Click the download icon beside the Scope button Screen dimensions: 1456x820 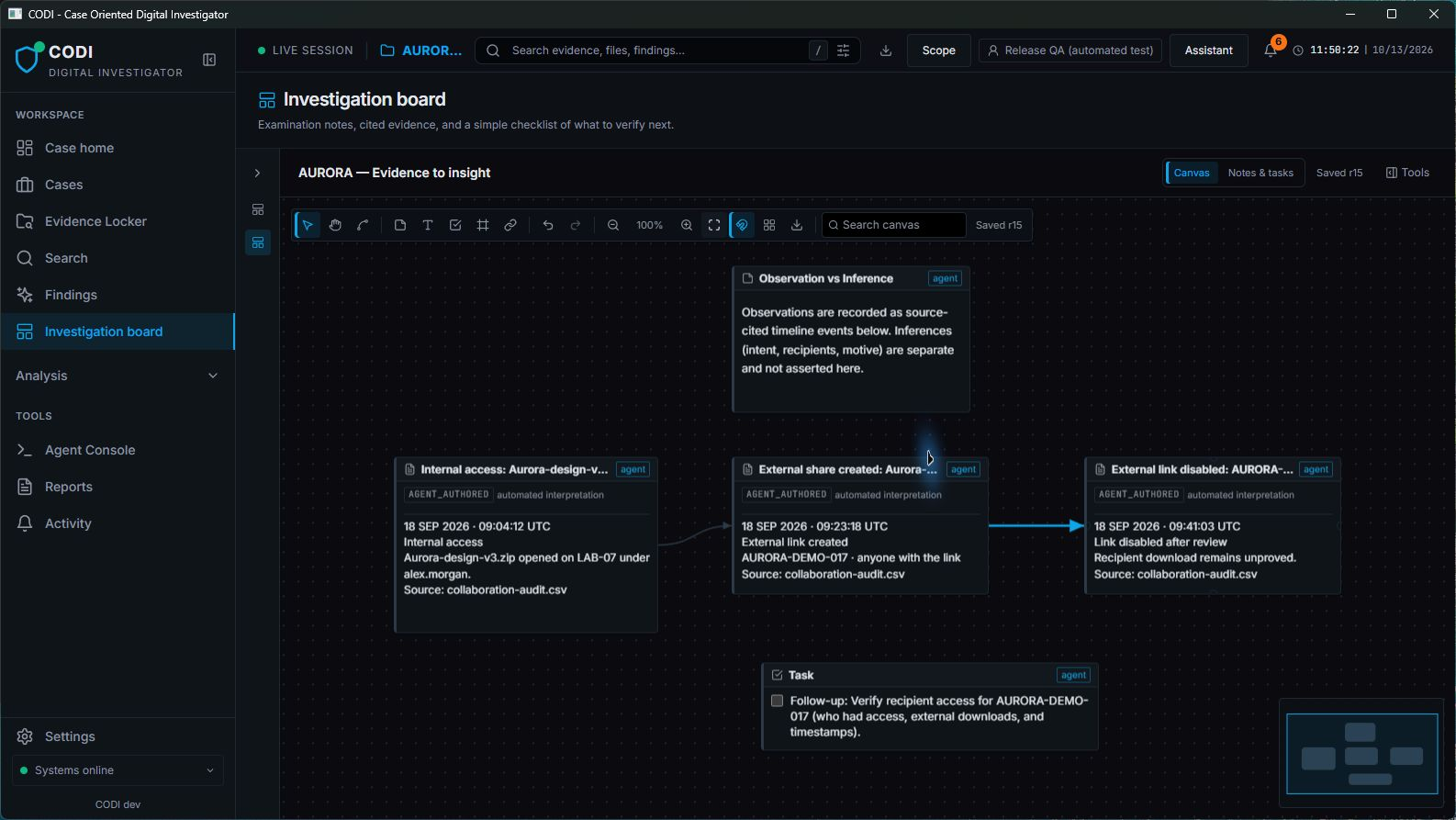tap(886, 51)
